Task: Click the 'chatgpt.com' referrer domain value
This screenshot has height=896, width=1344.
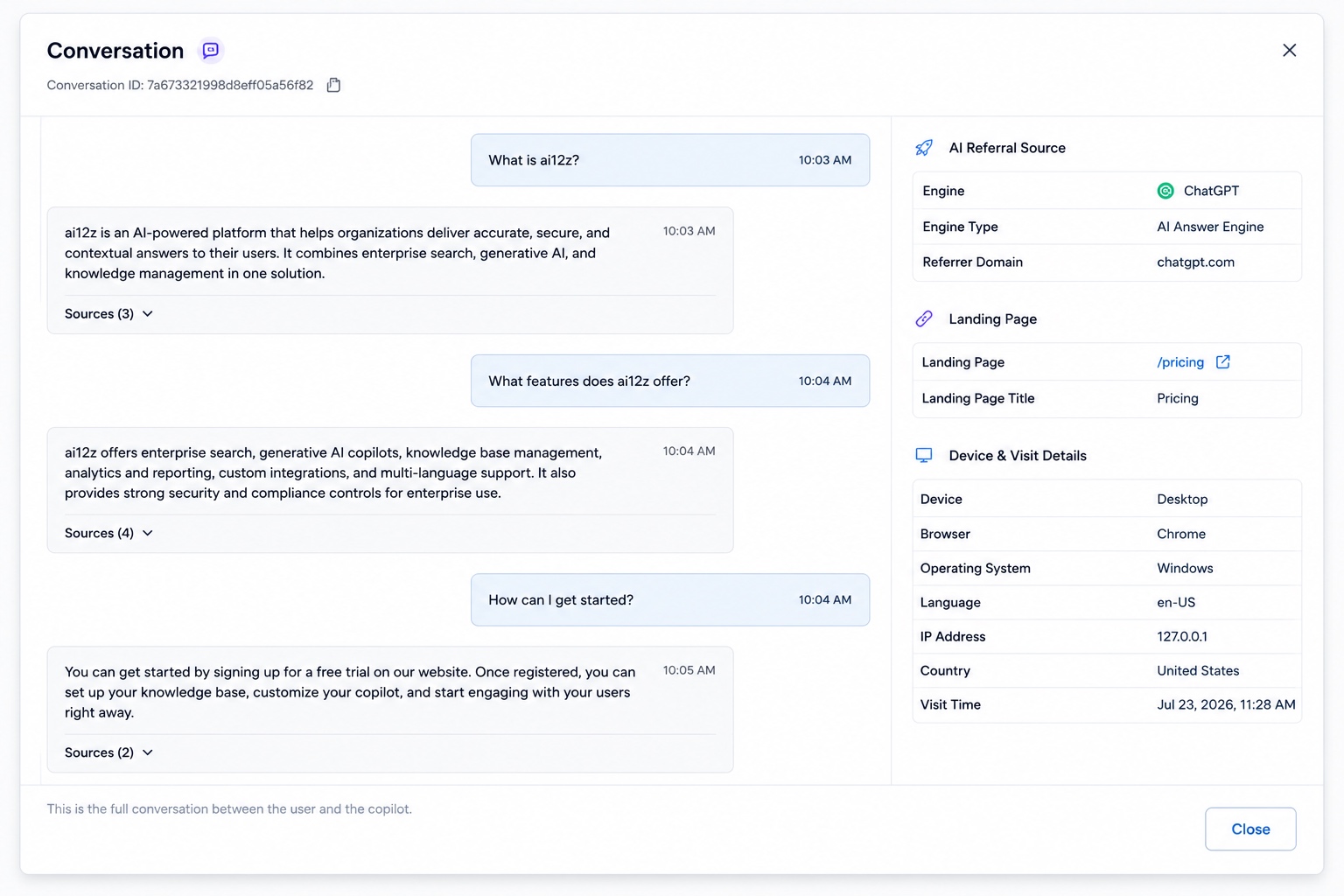Action: pos(1195,262)
